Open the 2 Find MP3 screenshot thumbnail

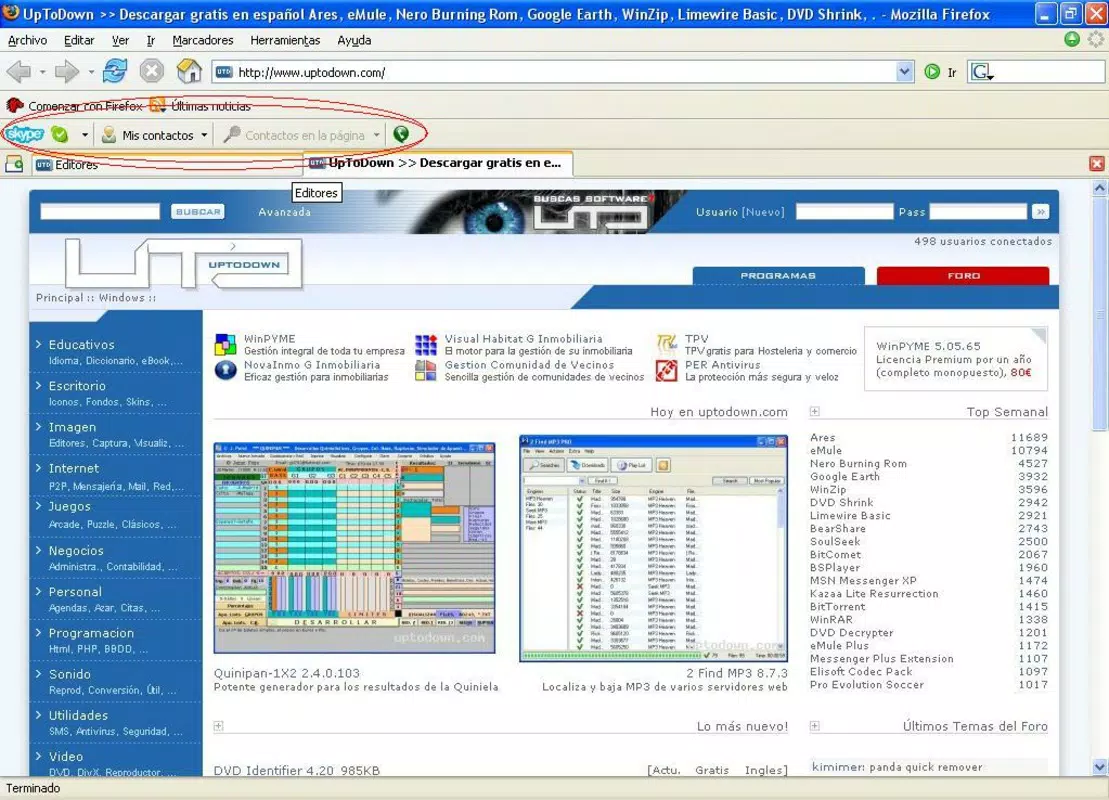(x=654, y=548)
